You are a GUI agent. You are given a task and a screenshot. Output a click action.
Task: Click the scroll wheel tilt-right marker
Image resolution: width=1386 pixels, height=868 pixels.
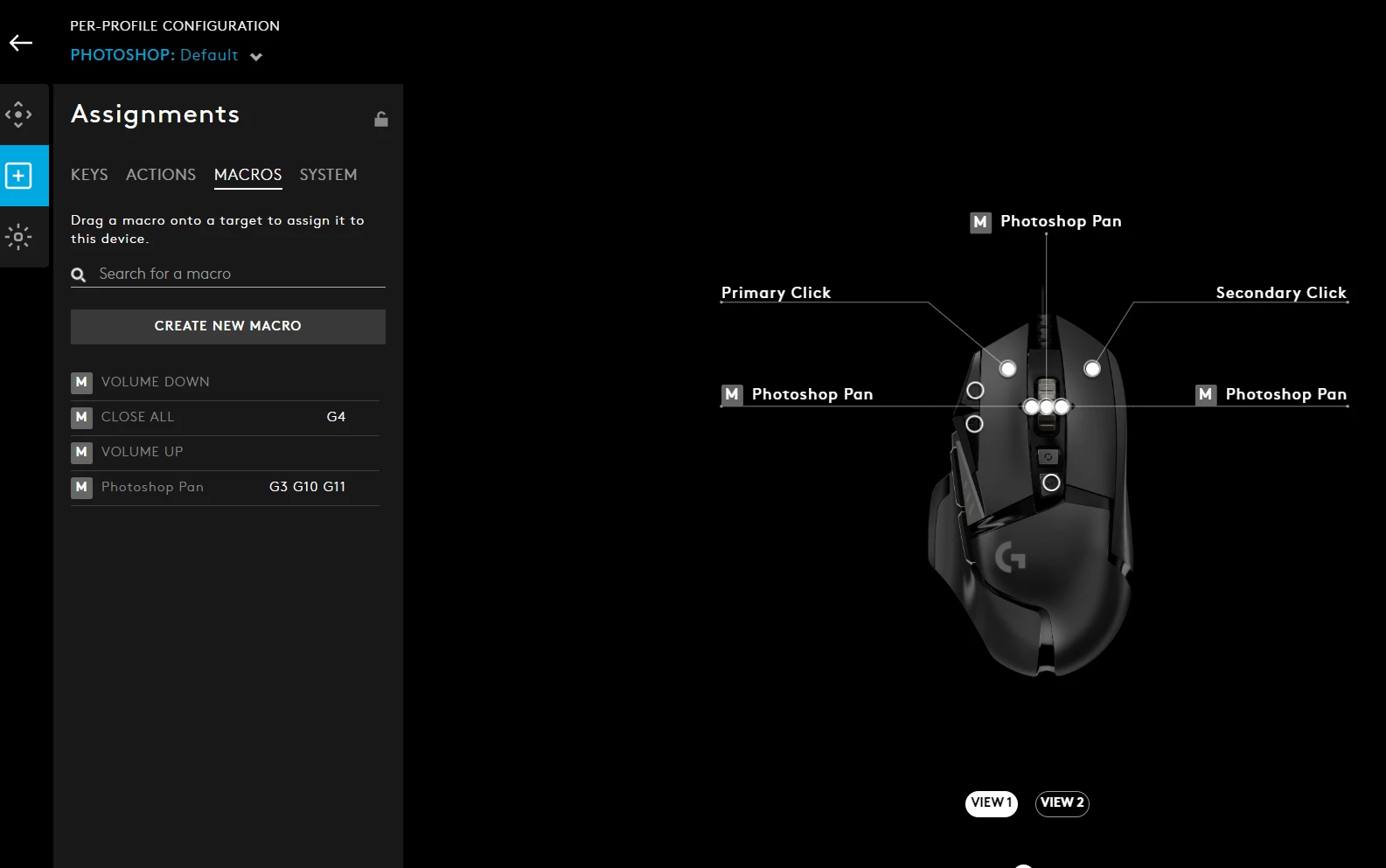1062,406
